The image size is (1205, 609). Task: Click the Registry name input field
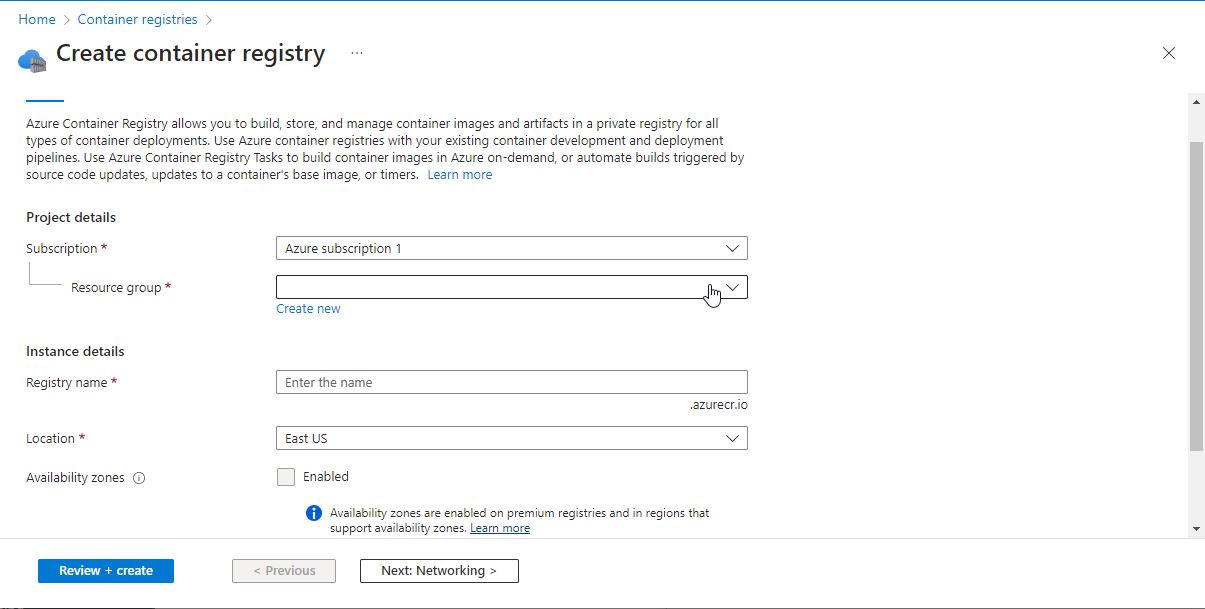point(511,382)
